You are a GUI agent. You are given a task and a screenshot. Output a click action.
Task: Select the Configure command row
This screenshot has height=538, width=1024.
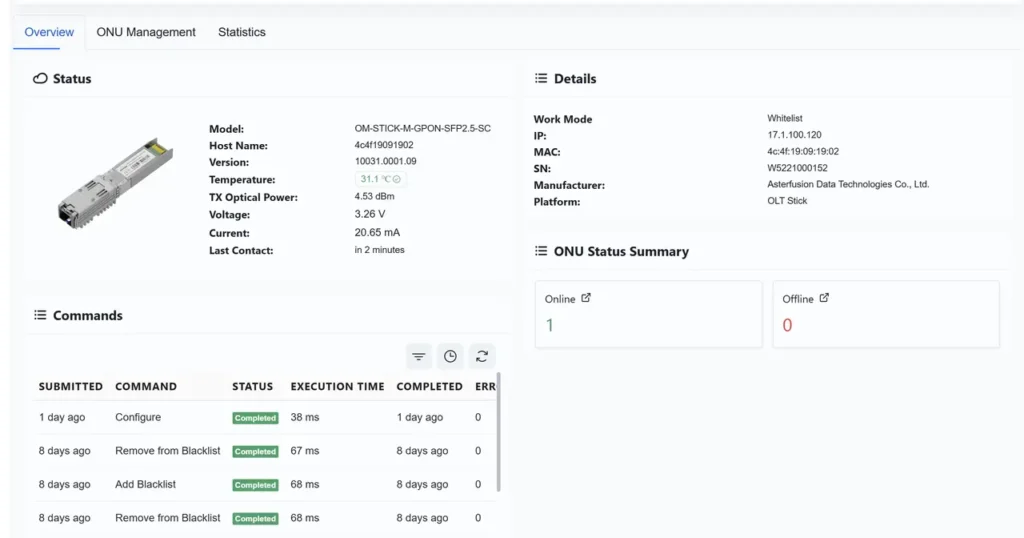tap(138, 417)
